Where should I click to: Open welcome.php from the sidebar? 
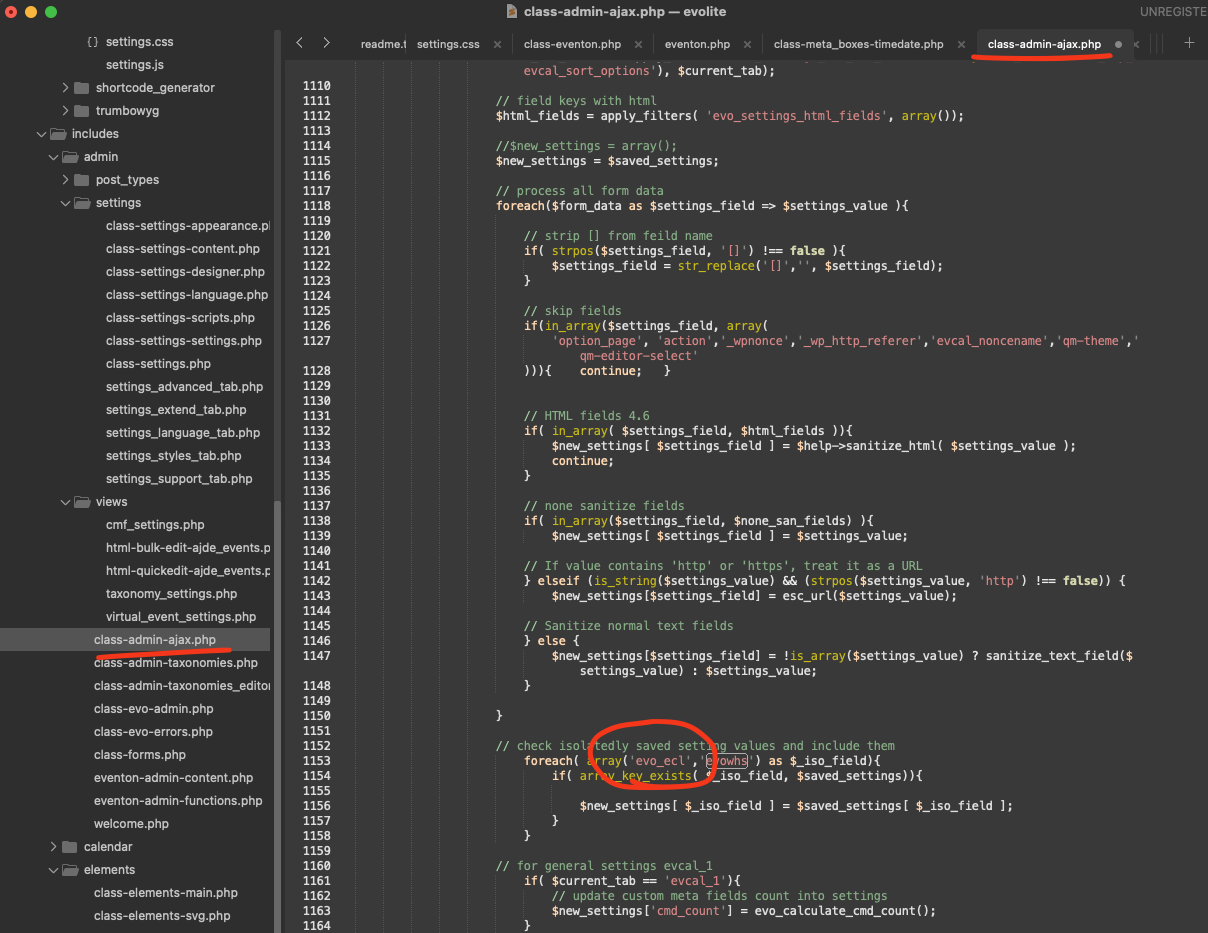131,824
